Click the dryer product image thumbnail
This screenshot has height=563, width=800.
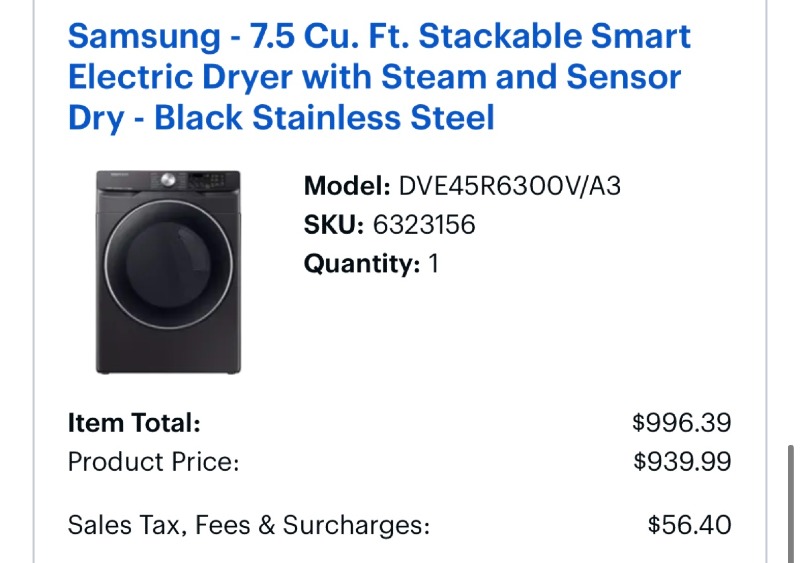(x=168, y=272)
